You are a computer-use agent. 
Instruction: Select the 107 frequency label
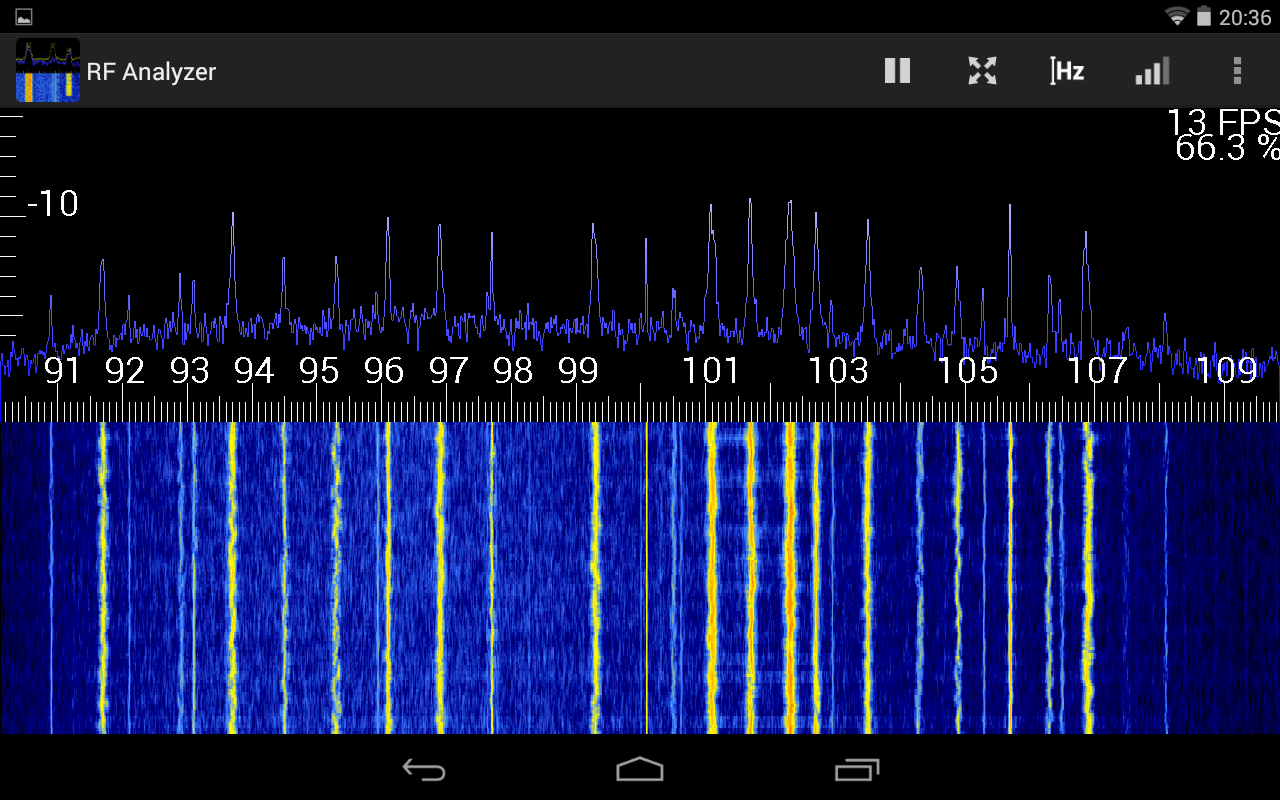click(1097, 371)
